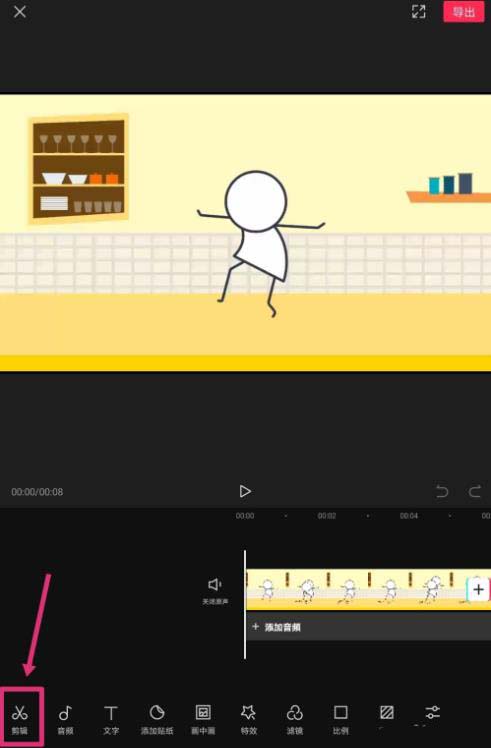Open the 滤镜 filter tool
This screenshot has width=491, height=748.
click(294, 719)
